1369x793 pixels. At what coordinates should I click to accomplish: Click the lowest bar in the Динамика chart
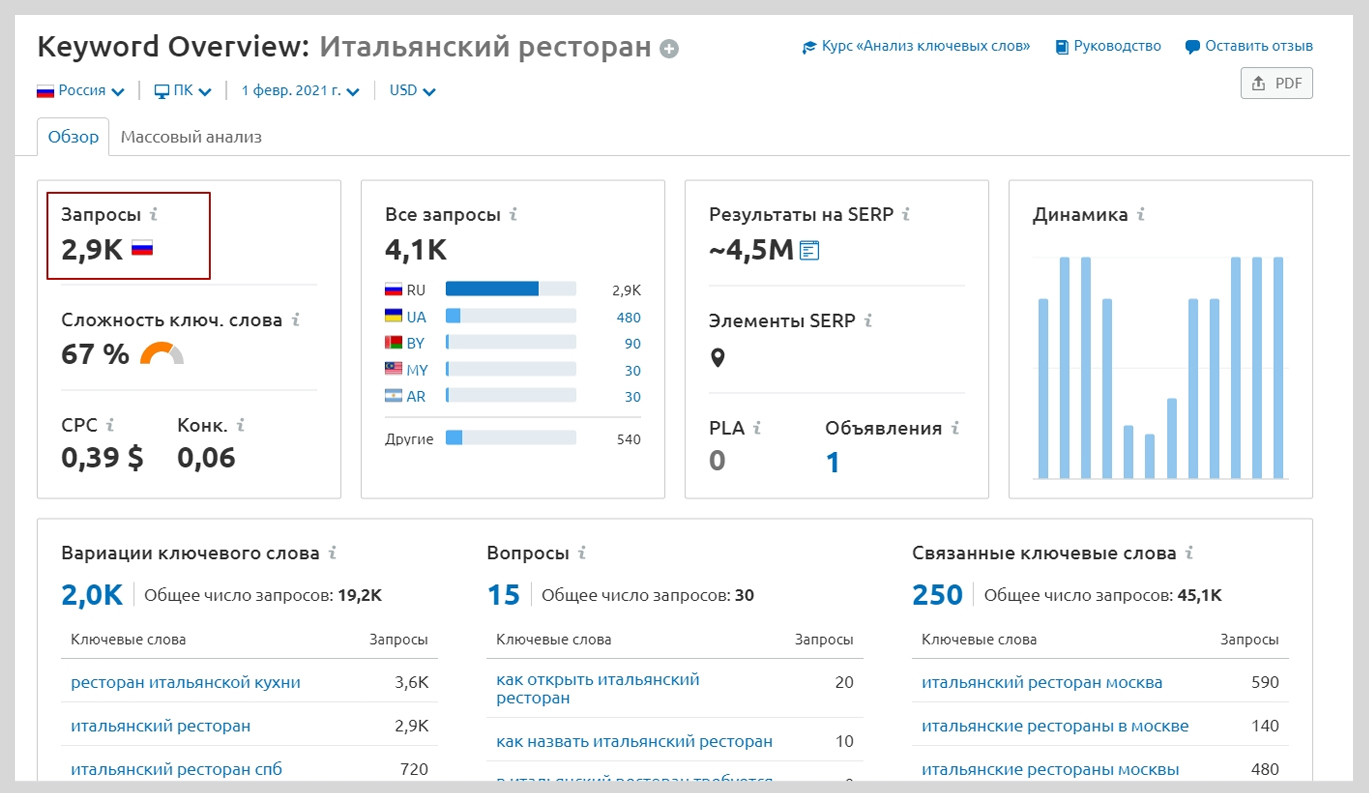[x=1150, y=456]
